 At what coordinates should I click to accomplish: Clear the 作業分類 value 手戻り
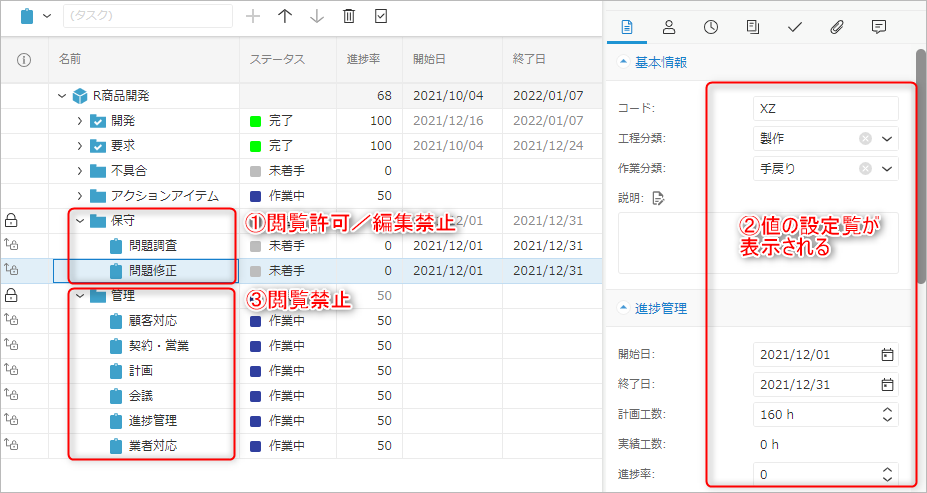tap(865, 169)
